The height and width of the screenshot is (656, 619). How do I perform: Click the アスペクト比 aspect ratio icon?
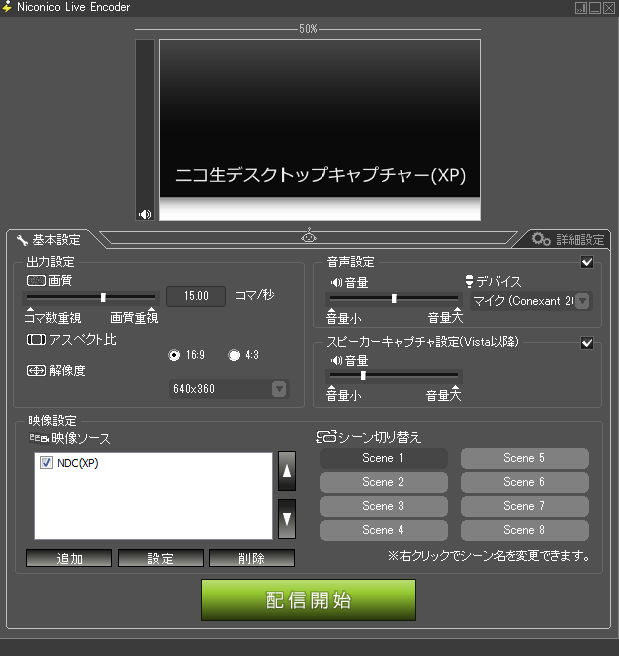coord(36,340)
